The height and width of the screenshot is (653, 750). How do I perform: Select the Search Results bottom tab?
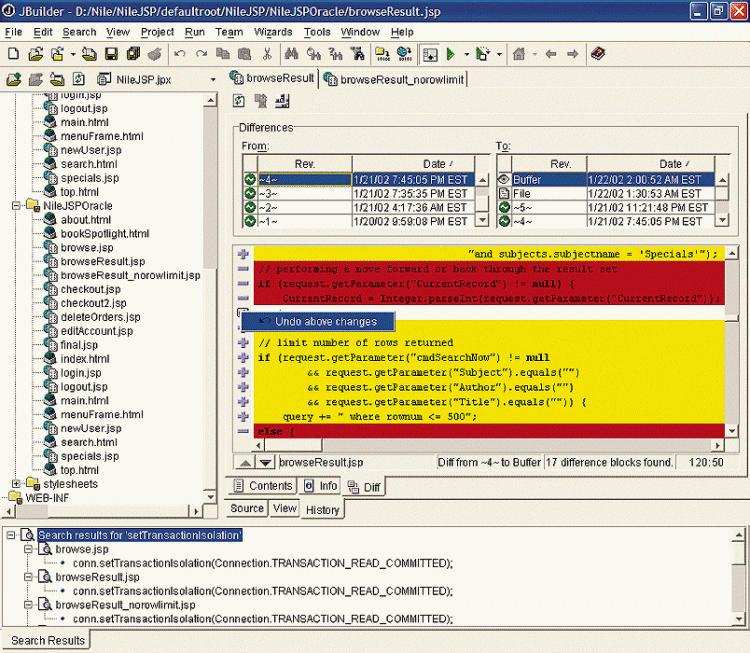pos(47,640)
